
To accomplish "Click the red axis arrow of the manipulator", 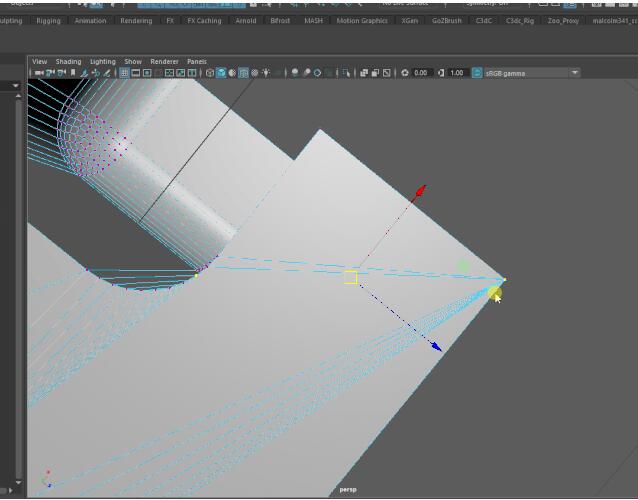I will pyautogui.click(x=421, y=189).
